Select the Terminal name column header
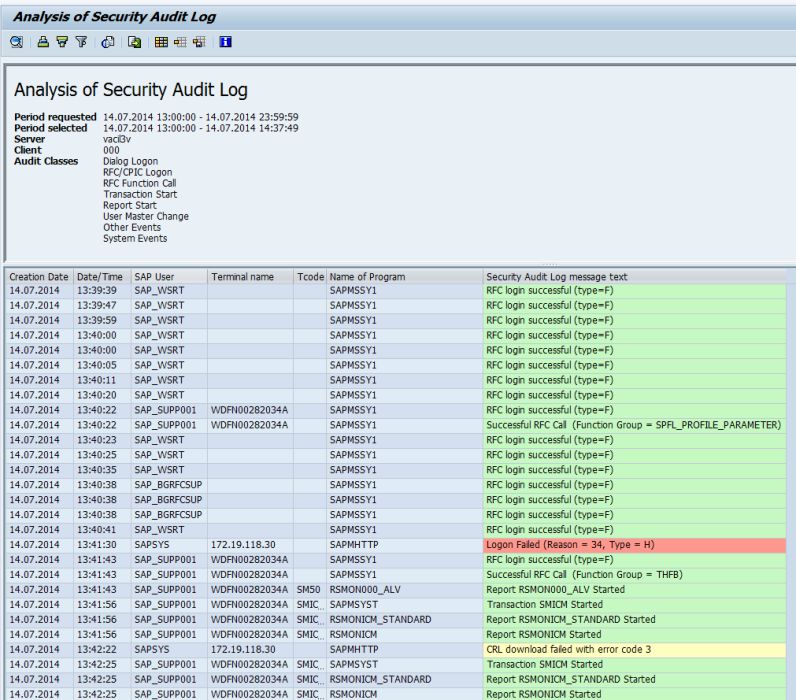Screen dimensions: 796x700 [x=250, y=277]
